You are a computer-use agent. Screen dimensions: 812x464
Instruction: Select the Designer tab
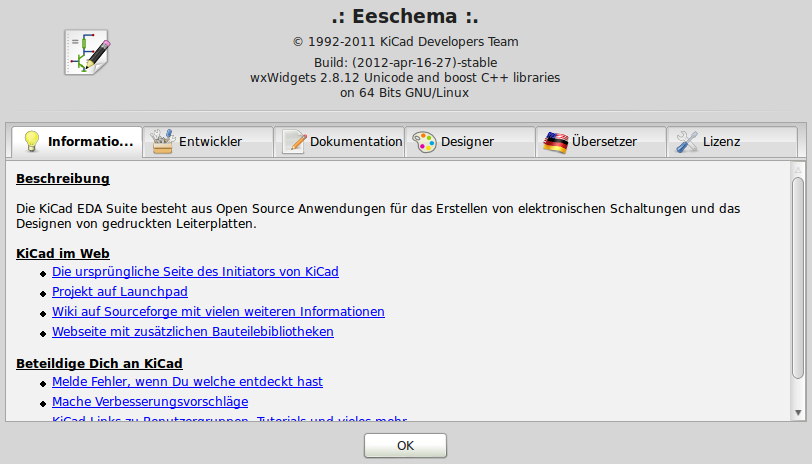pos(470,142)
